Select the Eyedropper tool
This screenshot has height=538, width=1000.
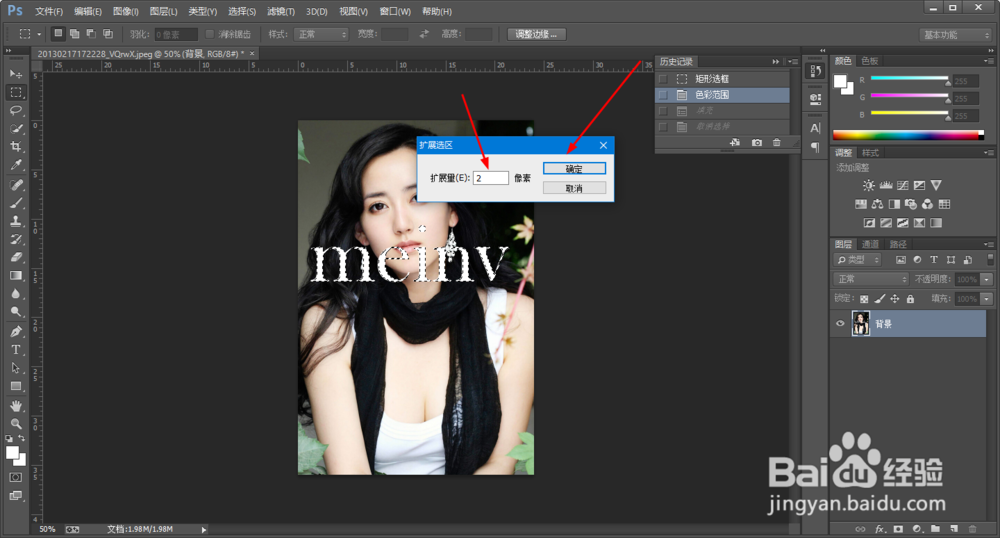click(x=16, y=164)
